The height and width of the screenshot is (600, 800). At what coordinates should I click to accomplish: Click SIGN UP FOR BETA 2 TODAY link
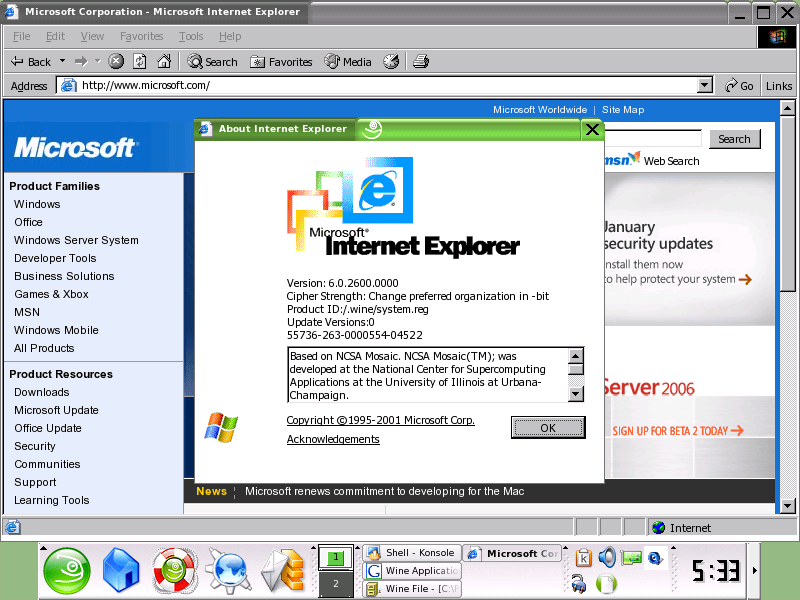coord(678,431)
